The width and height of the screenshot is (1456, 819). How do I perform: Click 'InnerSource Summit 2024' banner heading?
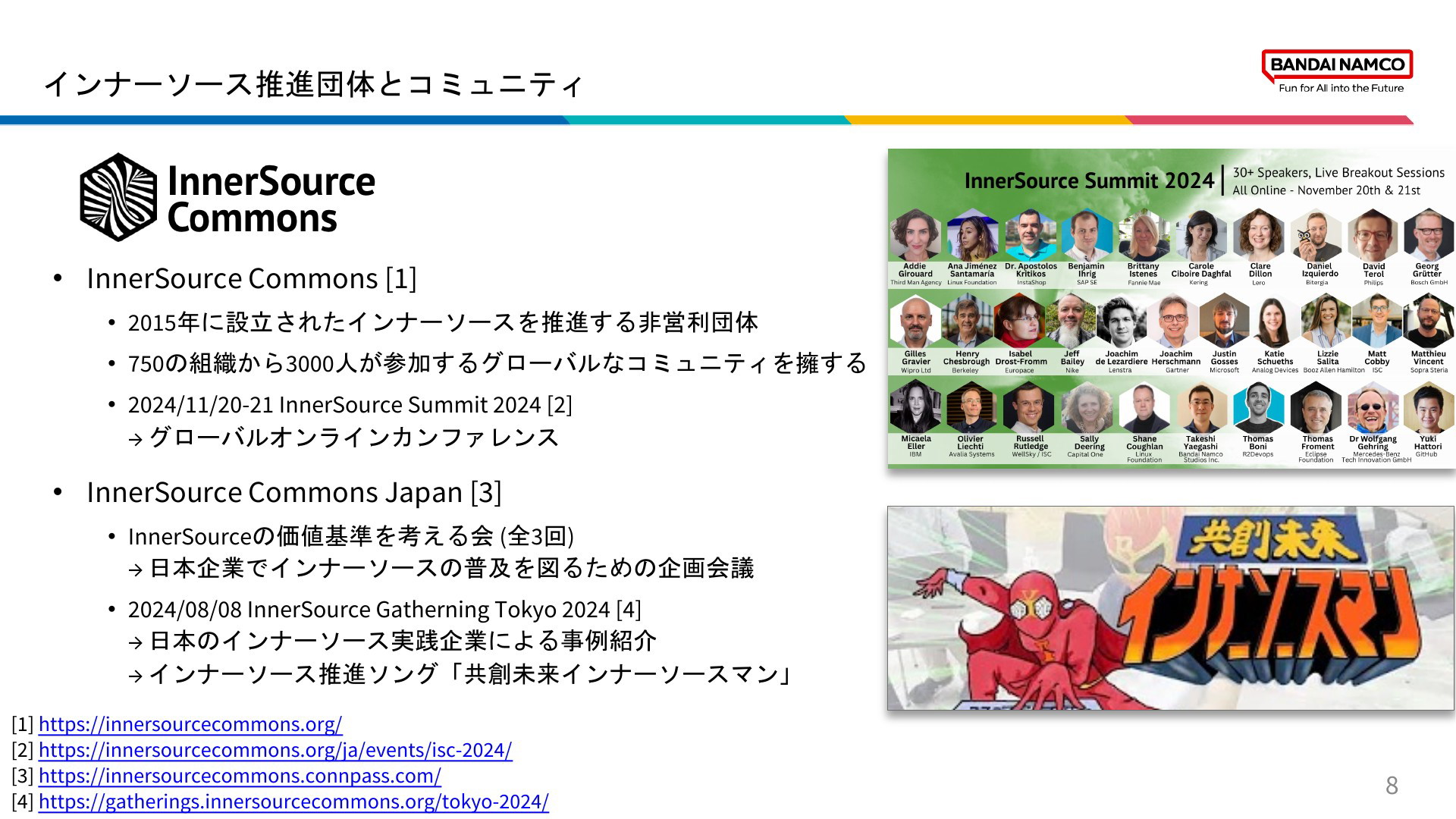pos(1089,180)
